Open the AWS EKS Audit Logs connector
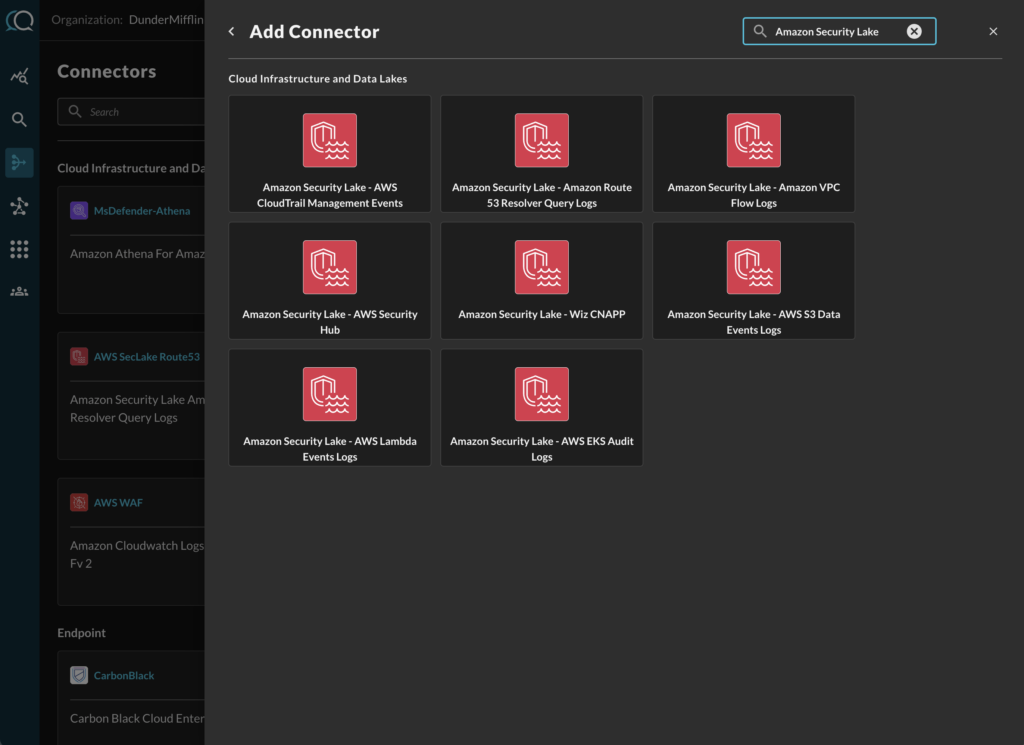The height and width of the screenshot is (745, 1024). pyautogui.click(x=541, y=407)
